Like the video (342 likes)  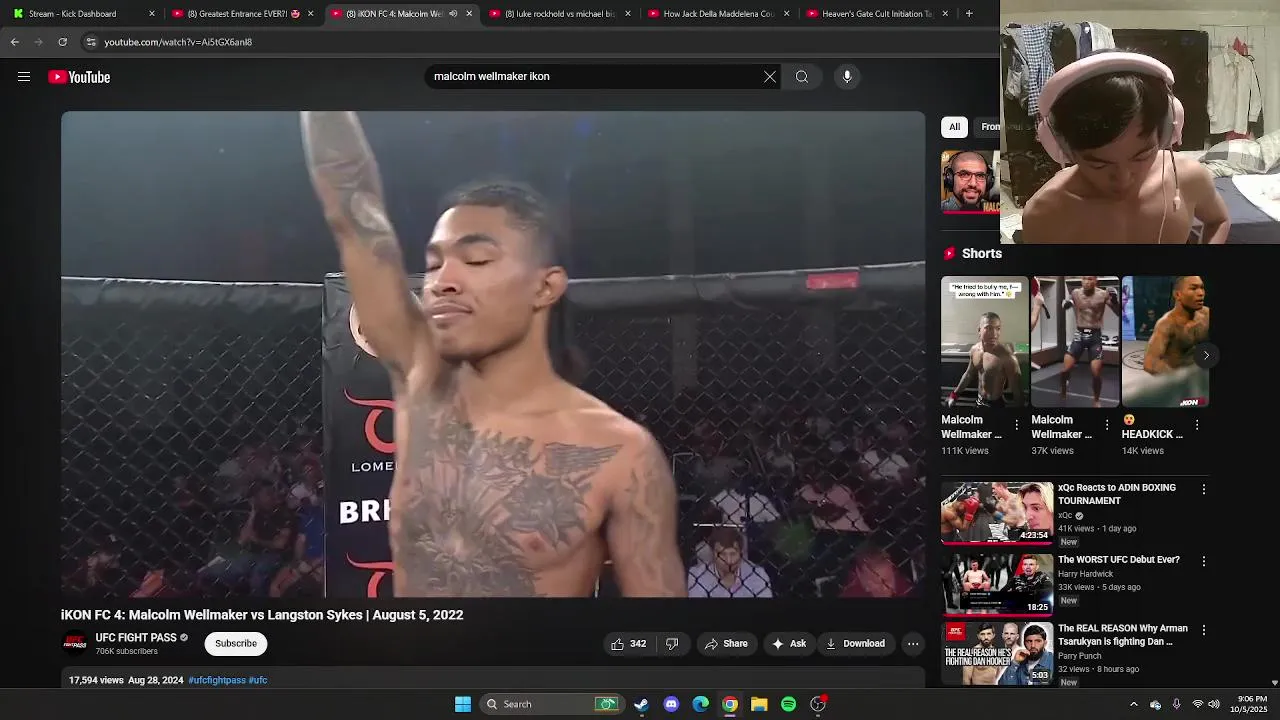point(629,644)
